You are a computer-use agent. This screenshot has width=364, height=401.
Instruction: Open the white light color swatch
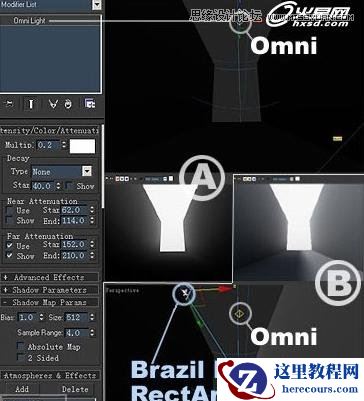pyautogui.click(x=82, y=146)
